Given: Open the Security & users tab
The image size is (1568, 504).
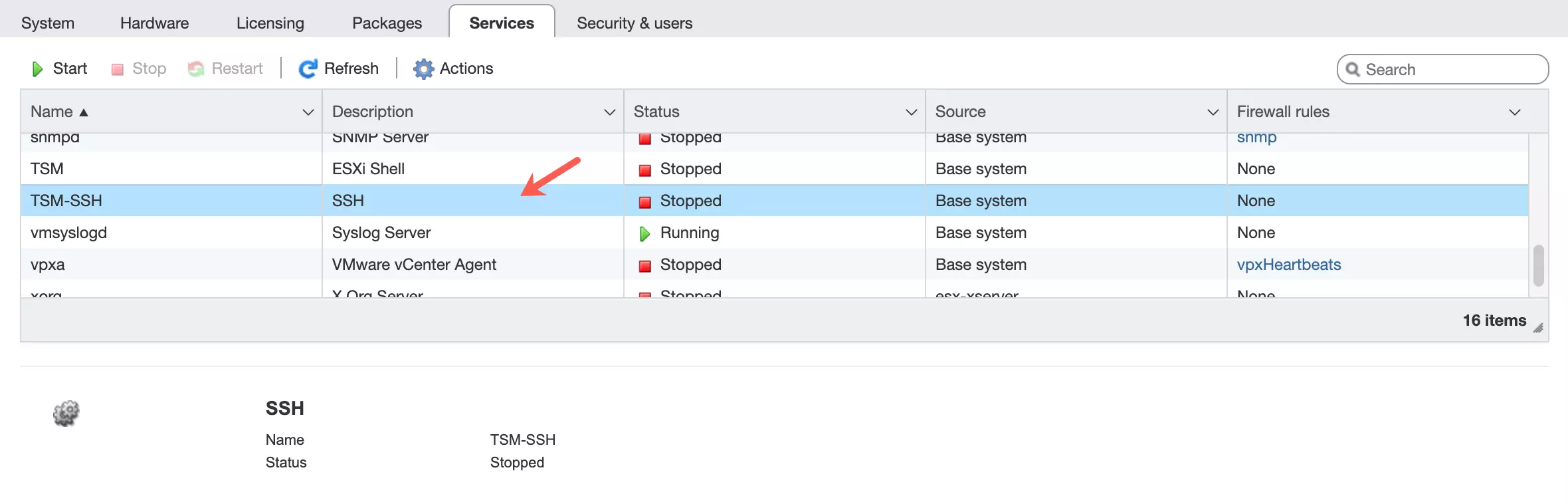Looking at the screenshot, I should (634, 23).
